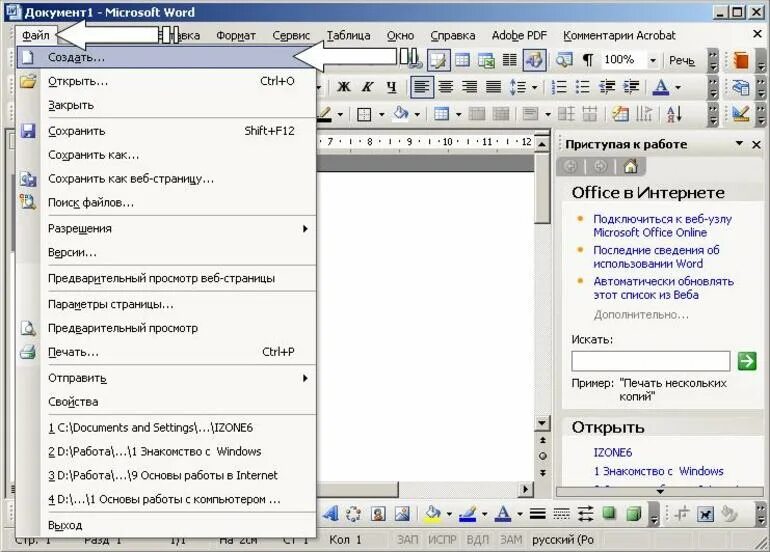The image size is (770, 552).
Task: Click the drawing fill color swatch
Action: 433,514
